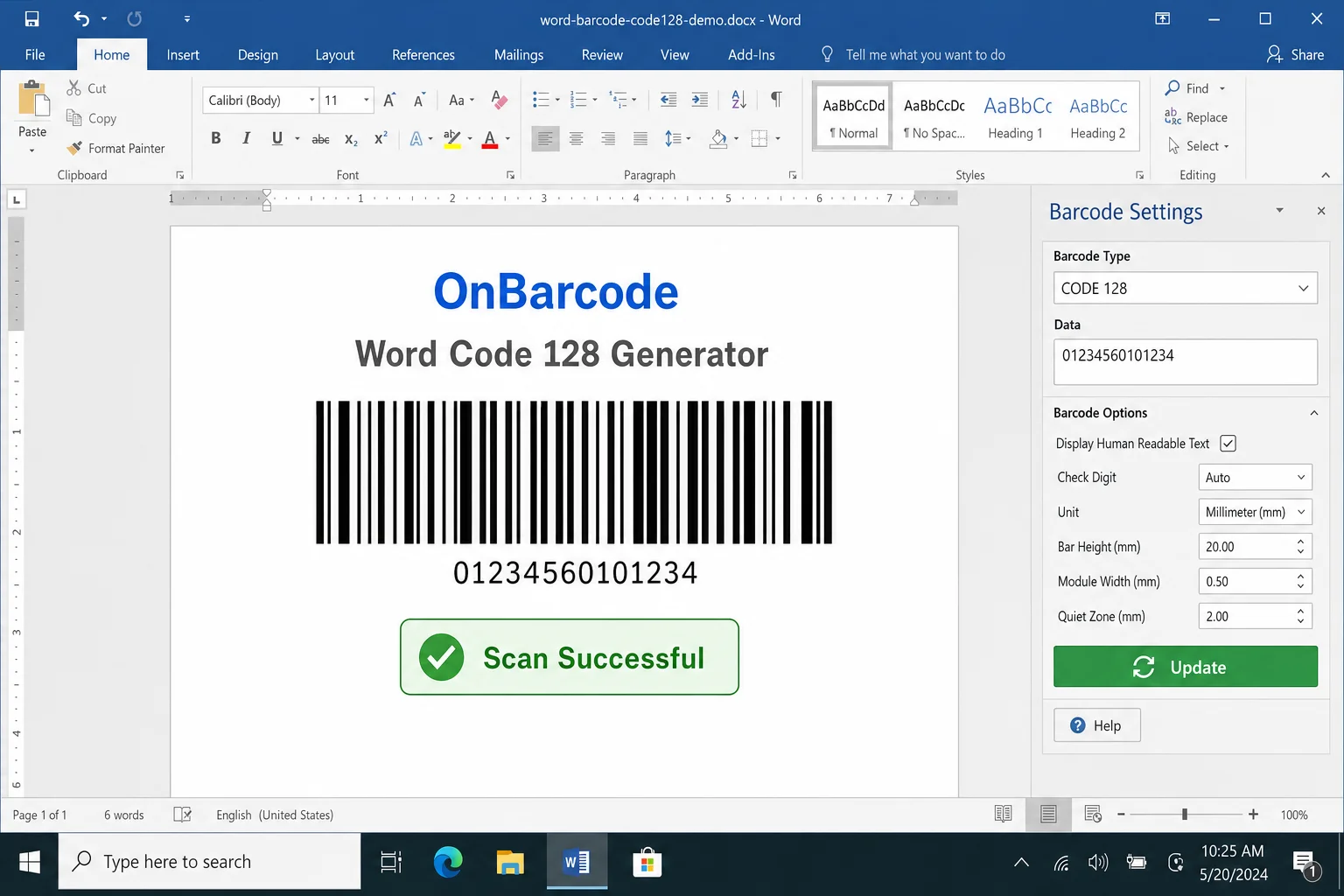This screenshot has height=896, width=1344.
Task: Activate the Format Painter brush
Action: [74, 148]
